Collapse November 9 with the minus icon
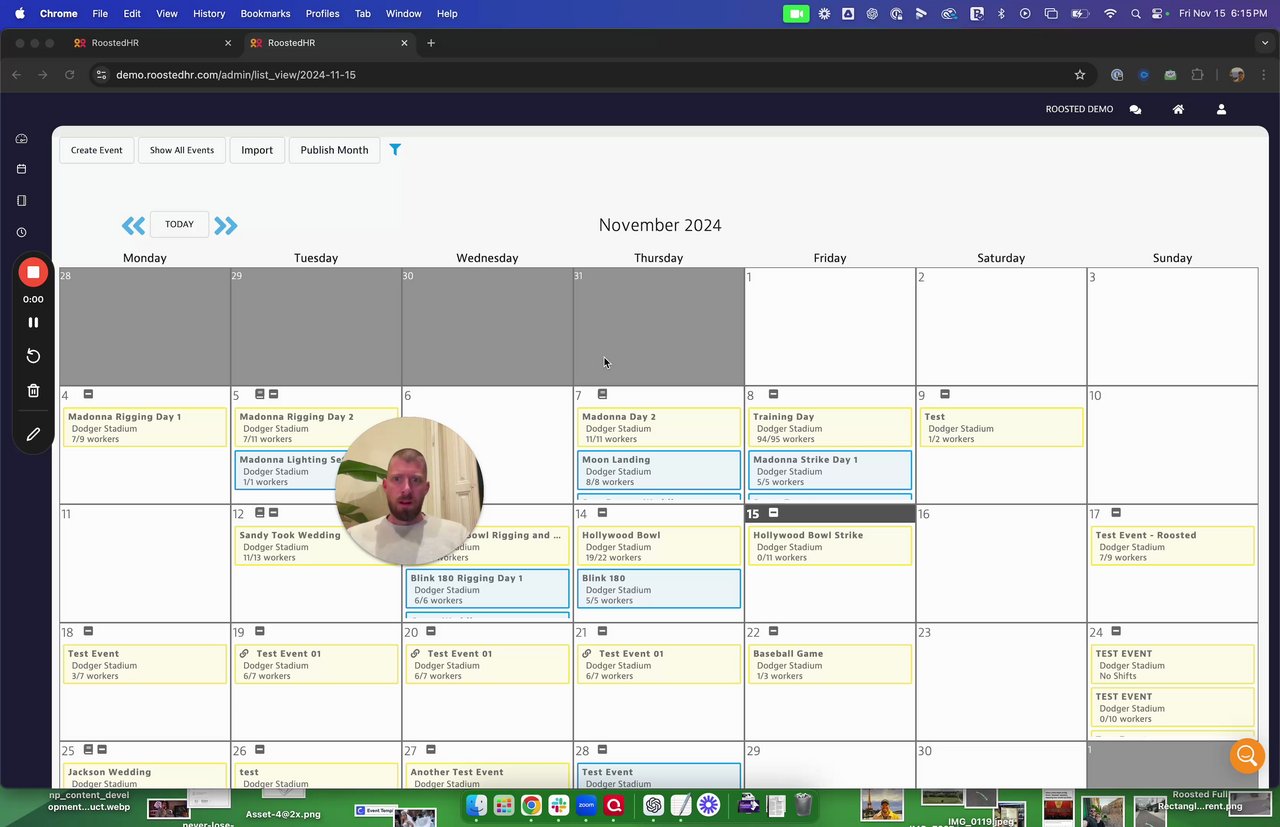This screenshot has height=827, width=1280. point(945,394)
